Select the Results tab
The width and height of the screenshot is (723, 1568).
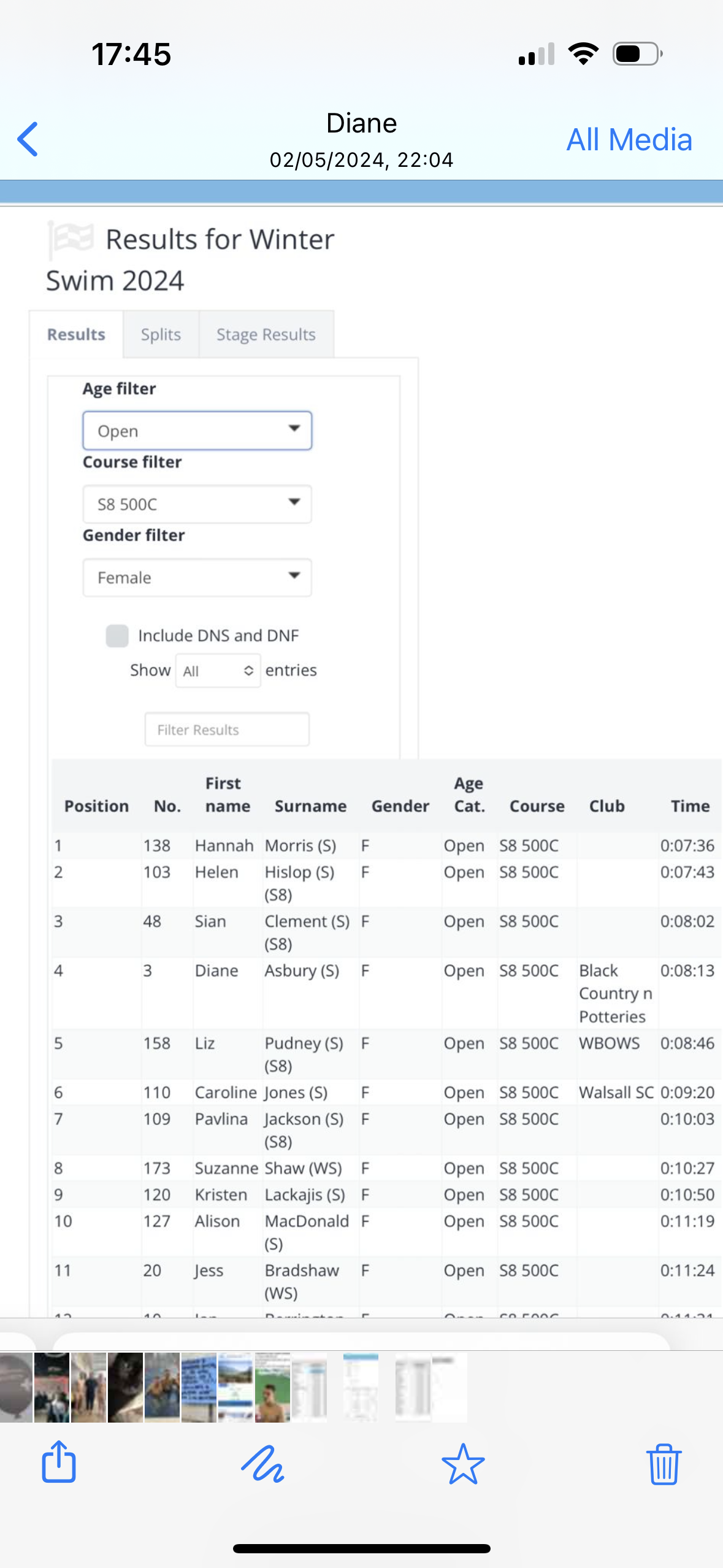pyautogui.click(x=76, y=334)
